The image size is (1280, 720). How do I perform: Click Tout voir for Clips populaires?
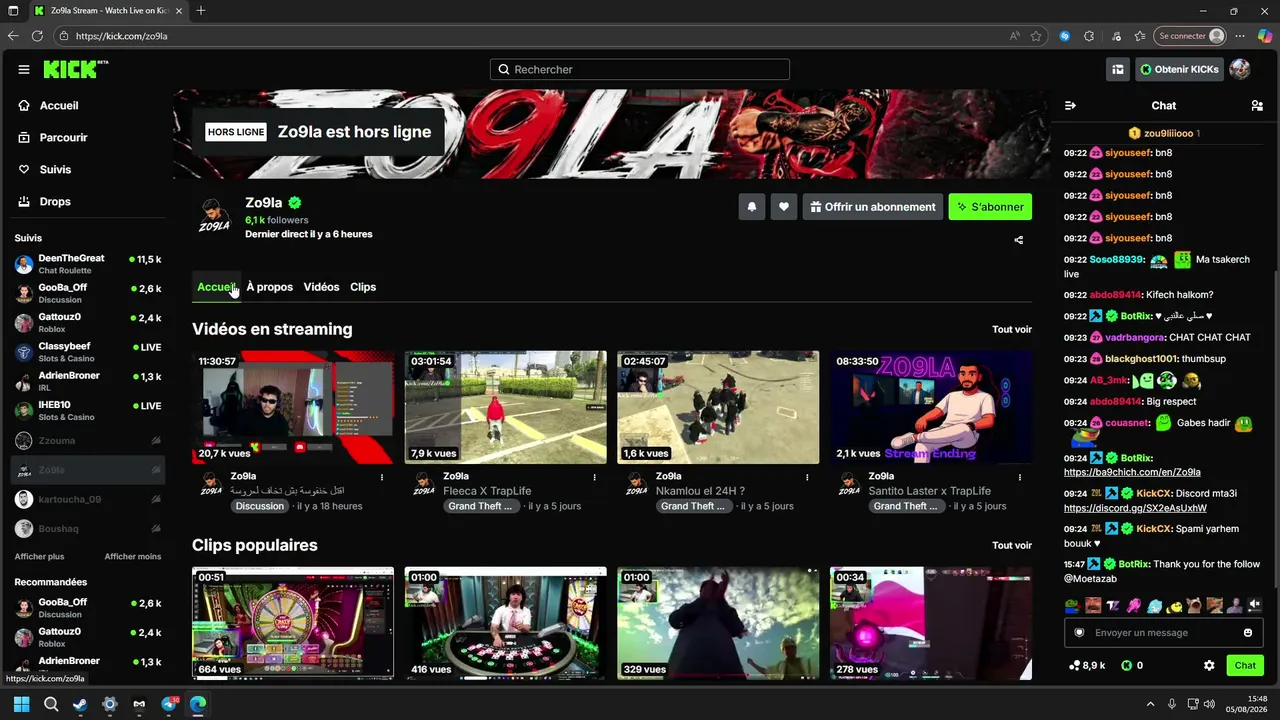1012,545
